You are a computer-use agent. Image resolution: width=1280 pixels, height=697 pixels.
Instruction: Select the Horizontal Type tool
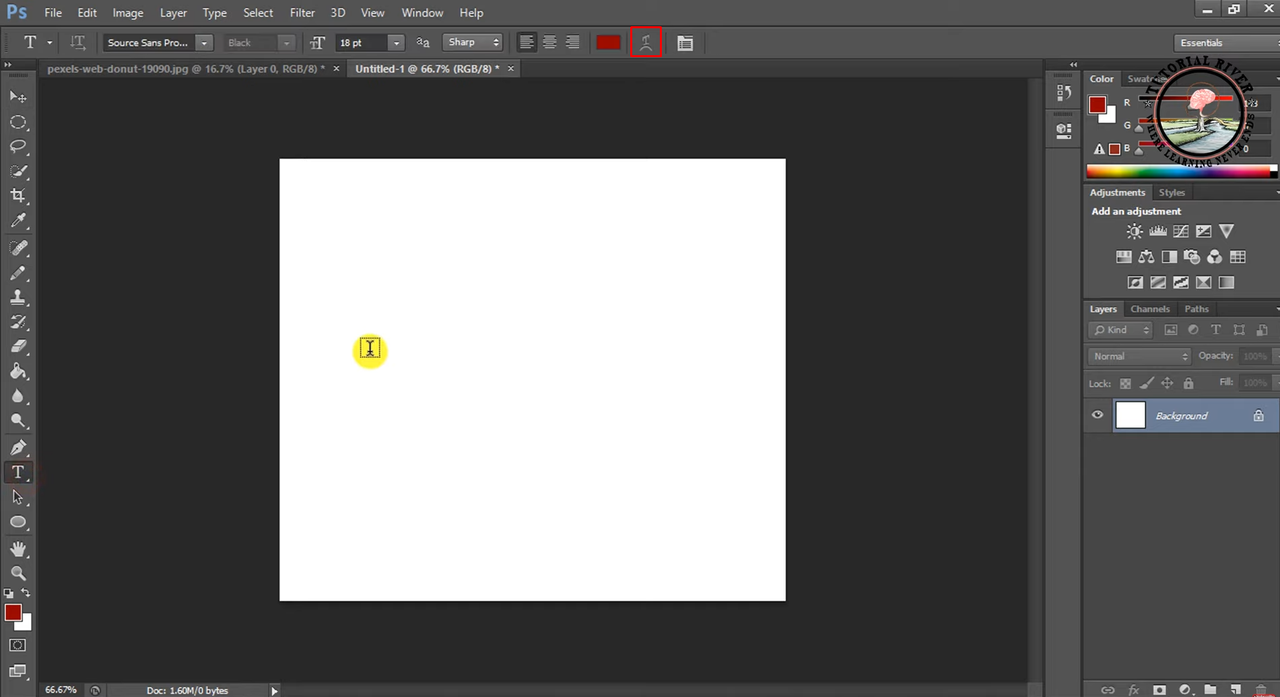click(18, 473)
